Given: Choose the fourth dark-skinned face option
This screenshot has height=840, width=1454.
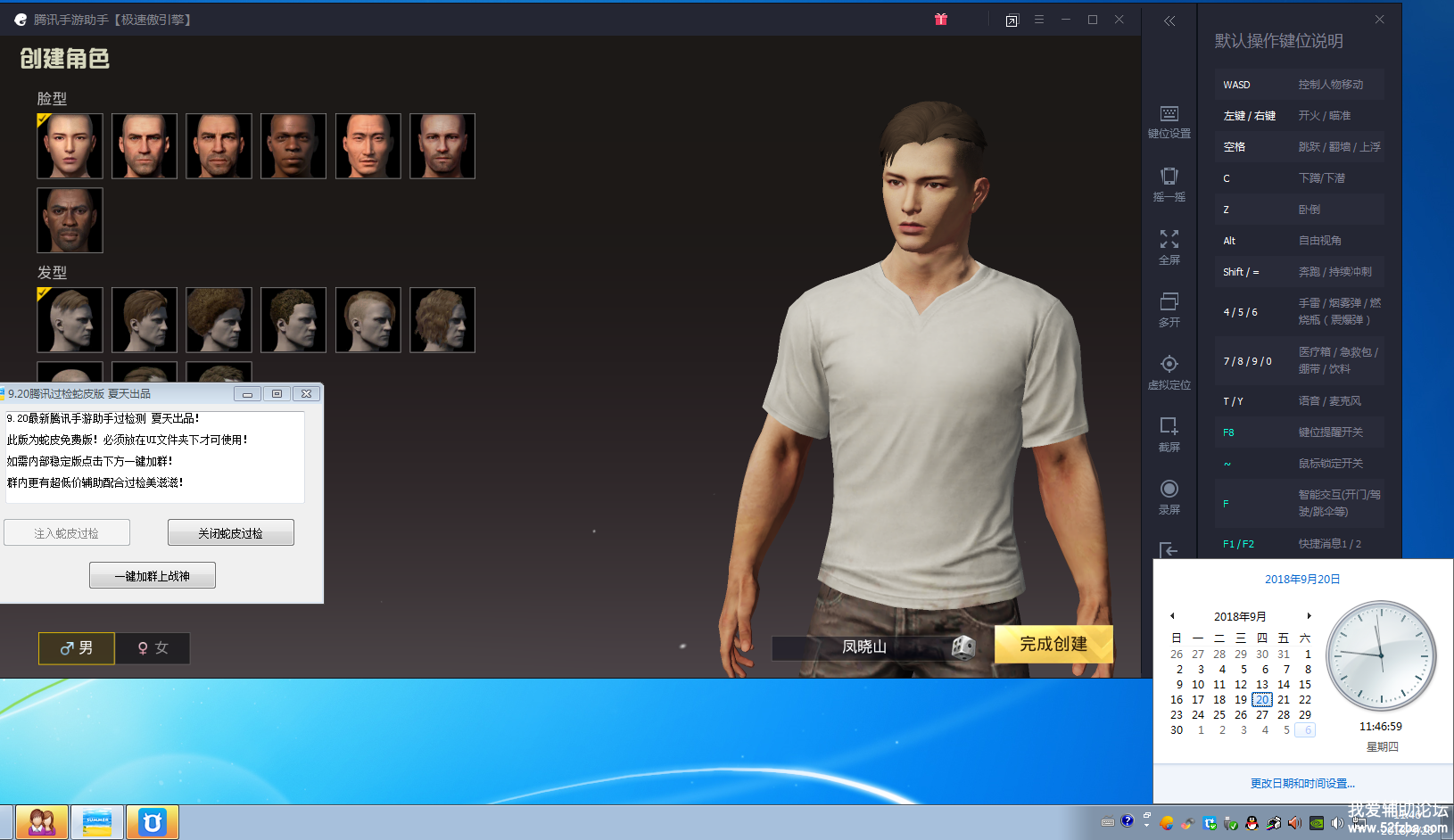Looking at the screenshot, I should (293, 146).
